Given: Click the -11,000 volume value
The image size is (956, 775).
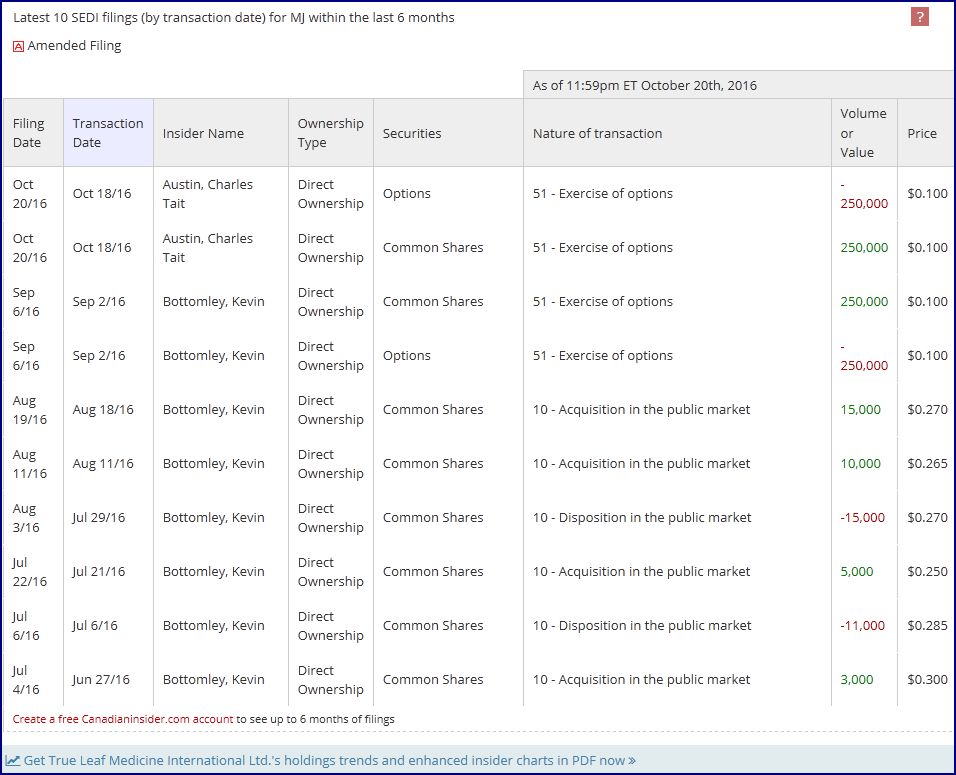Looking at the screenshot, I should pos(862,625).
